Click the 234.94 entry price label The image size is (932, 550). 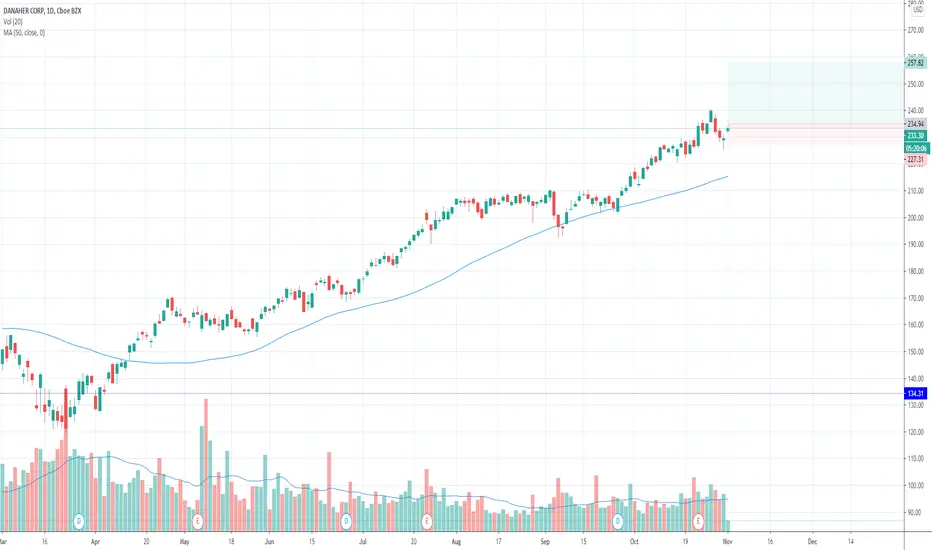click(x=915, y=124)
